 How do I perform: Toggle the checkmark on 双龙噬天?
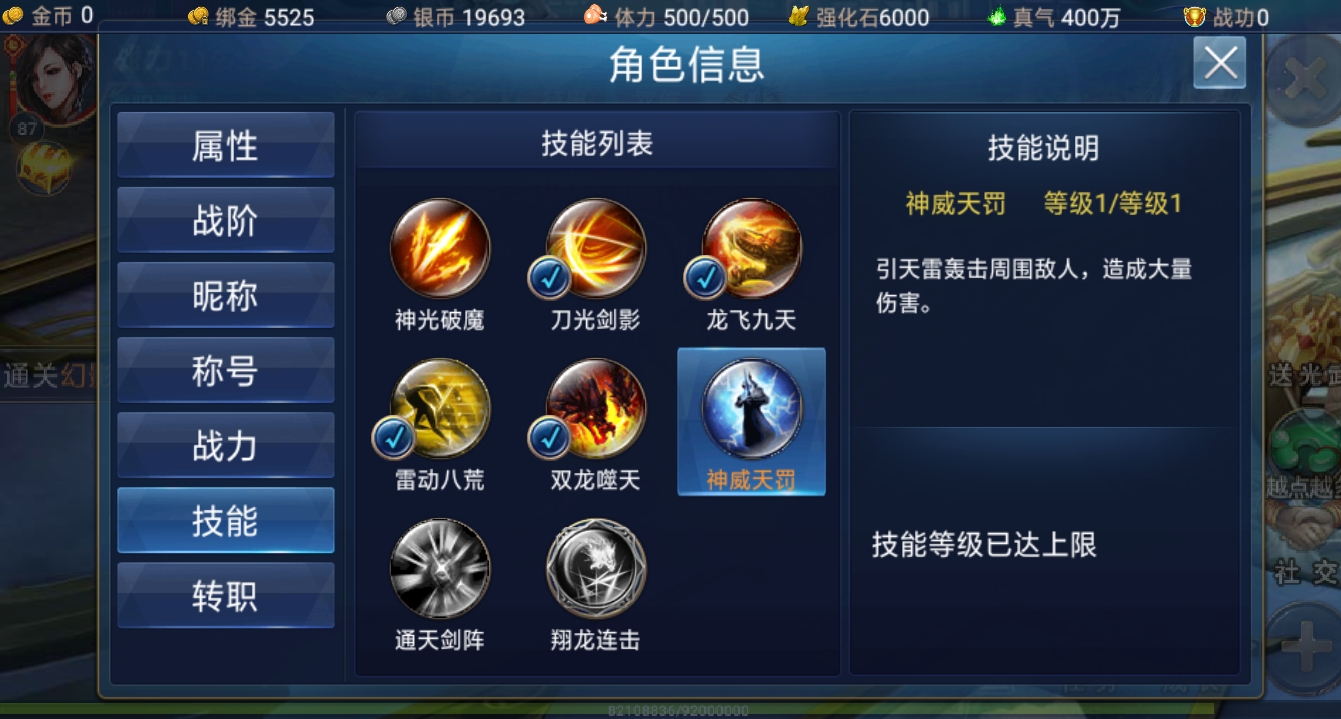point(549,438)
